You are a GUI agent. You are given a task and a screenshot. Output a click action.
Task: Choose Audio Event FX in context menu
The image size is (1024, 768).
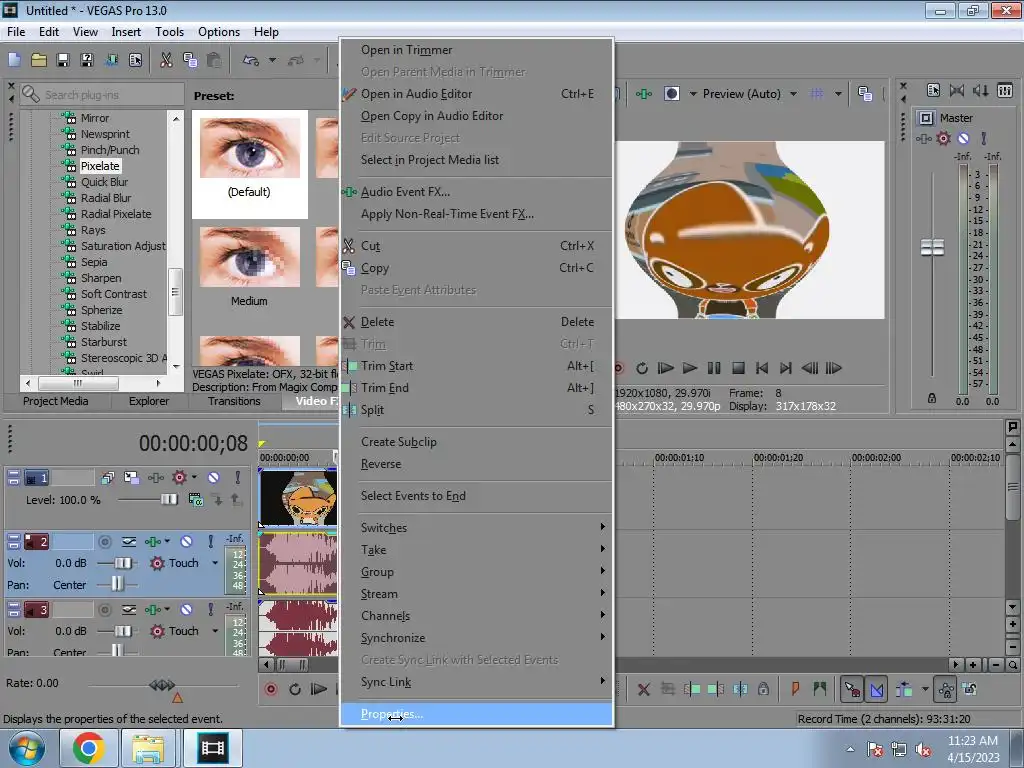pos(477,192)
